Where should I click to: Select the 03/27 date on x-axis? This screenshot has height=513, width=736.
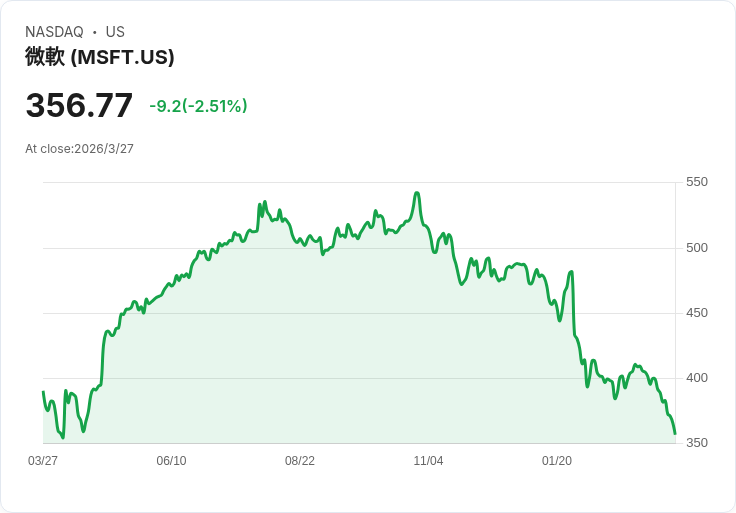pos(43,461)
